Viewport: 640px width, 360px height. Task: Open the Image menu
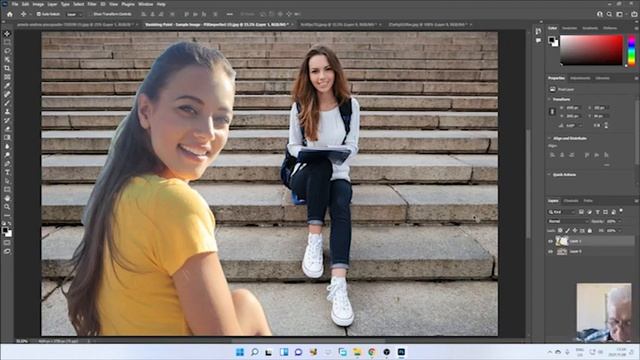click(x=38, y=4)
